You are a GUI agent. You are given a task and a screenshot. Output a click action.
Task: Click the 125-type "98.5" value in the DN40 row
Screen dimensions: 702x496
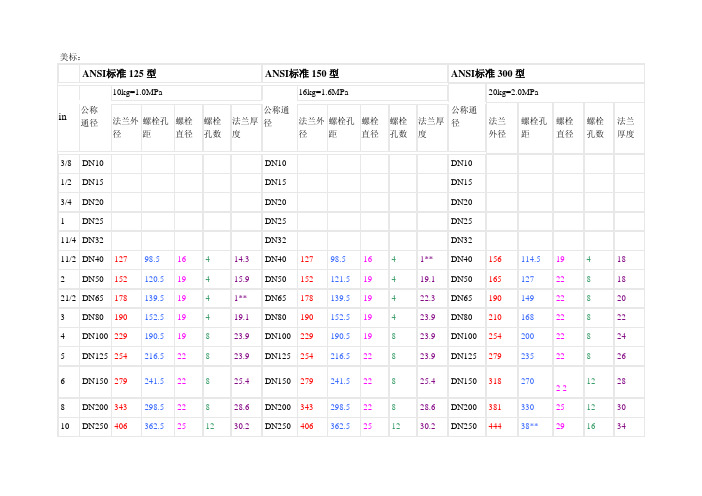click(152, 259)
